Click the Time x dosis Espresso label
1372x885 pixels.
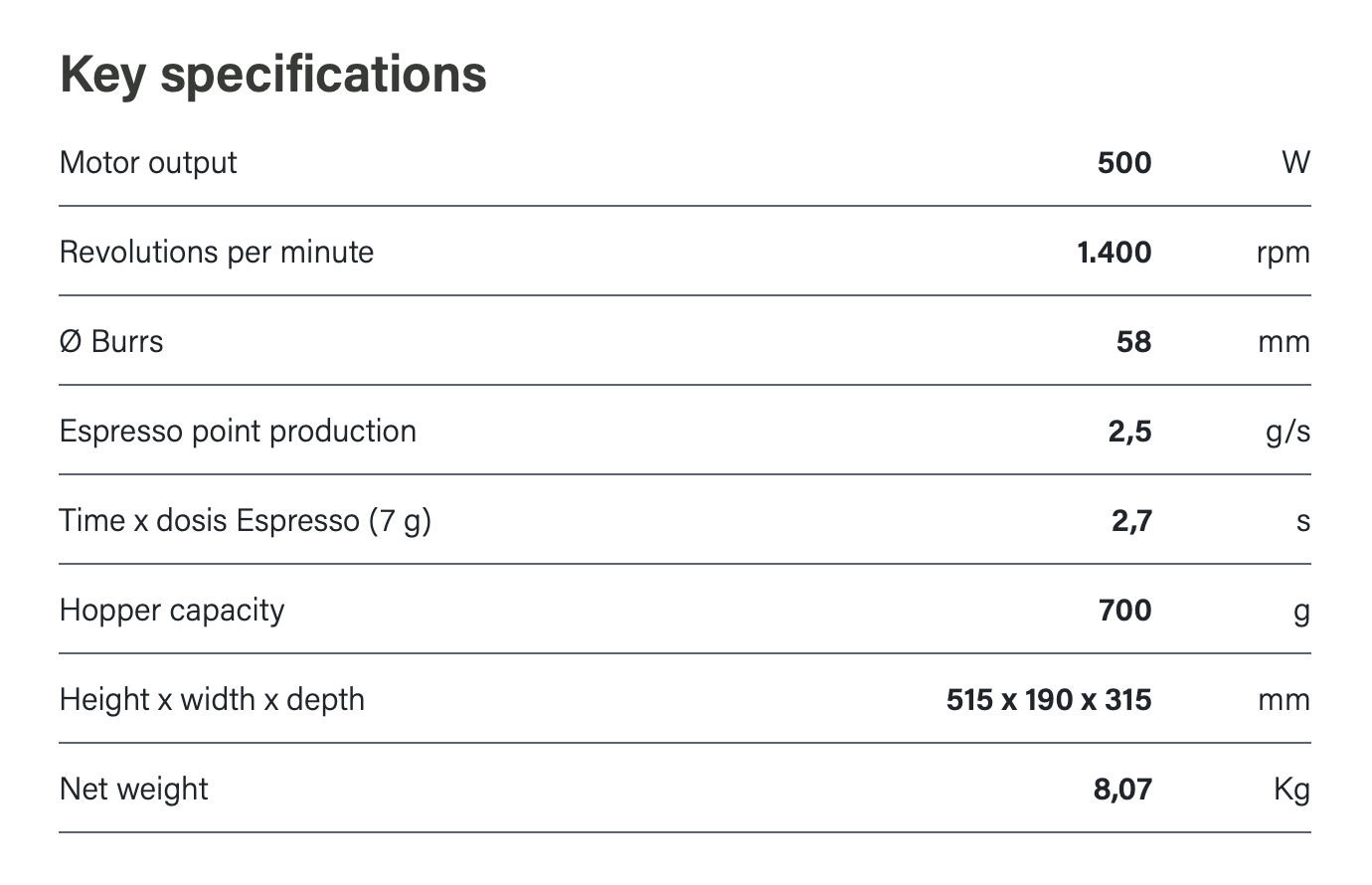click(246, 520)
